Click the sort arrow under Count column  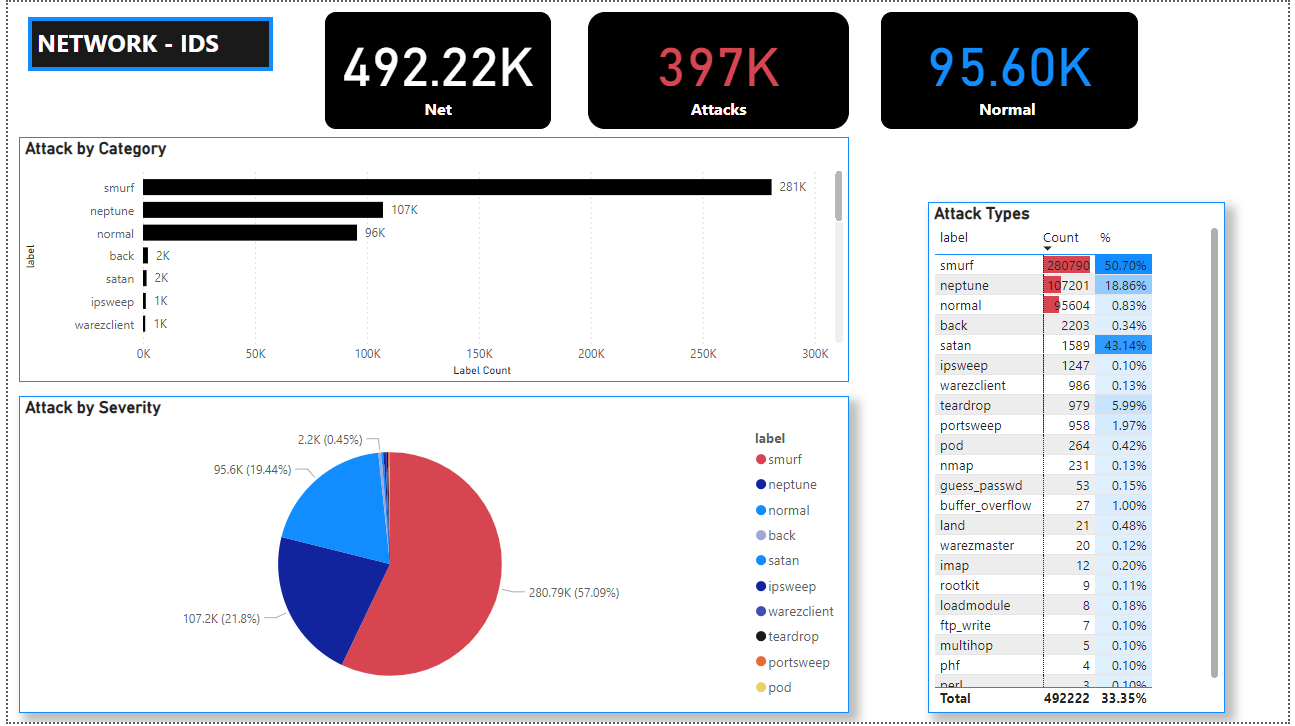(1047, 249)
